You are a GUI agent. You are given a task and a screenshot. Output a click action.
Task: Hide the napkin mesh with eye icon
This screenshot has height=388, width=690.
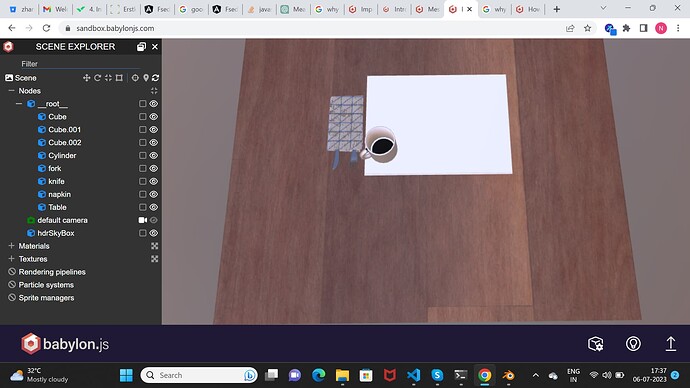(154, 194)
